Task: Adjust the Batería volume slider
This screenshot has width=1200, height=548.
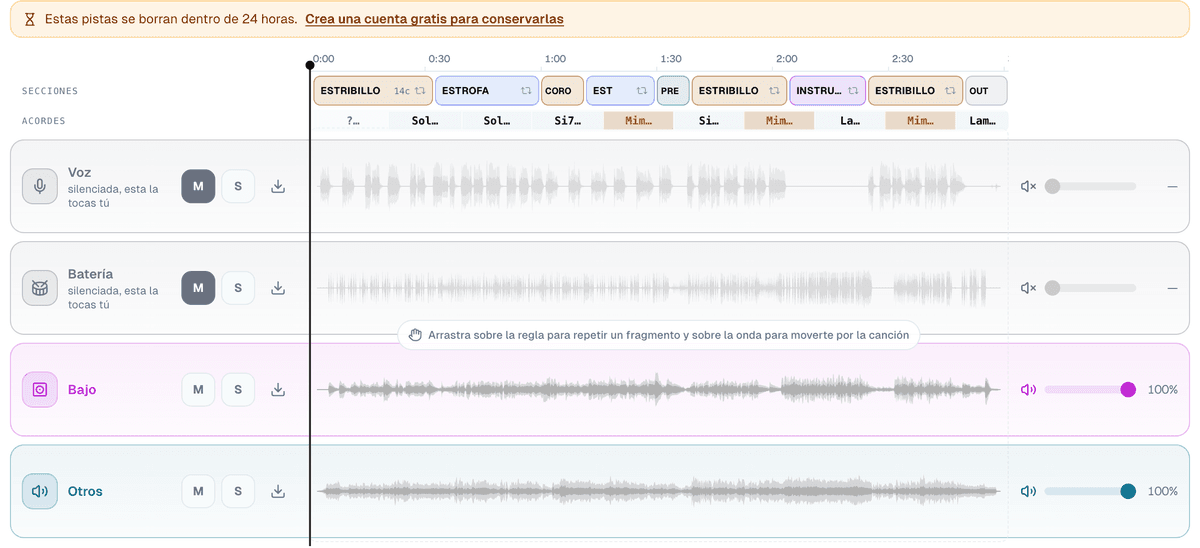Action: [1090, 288]
